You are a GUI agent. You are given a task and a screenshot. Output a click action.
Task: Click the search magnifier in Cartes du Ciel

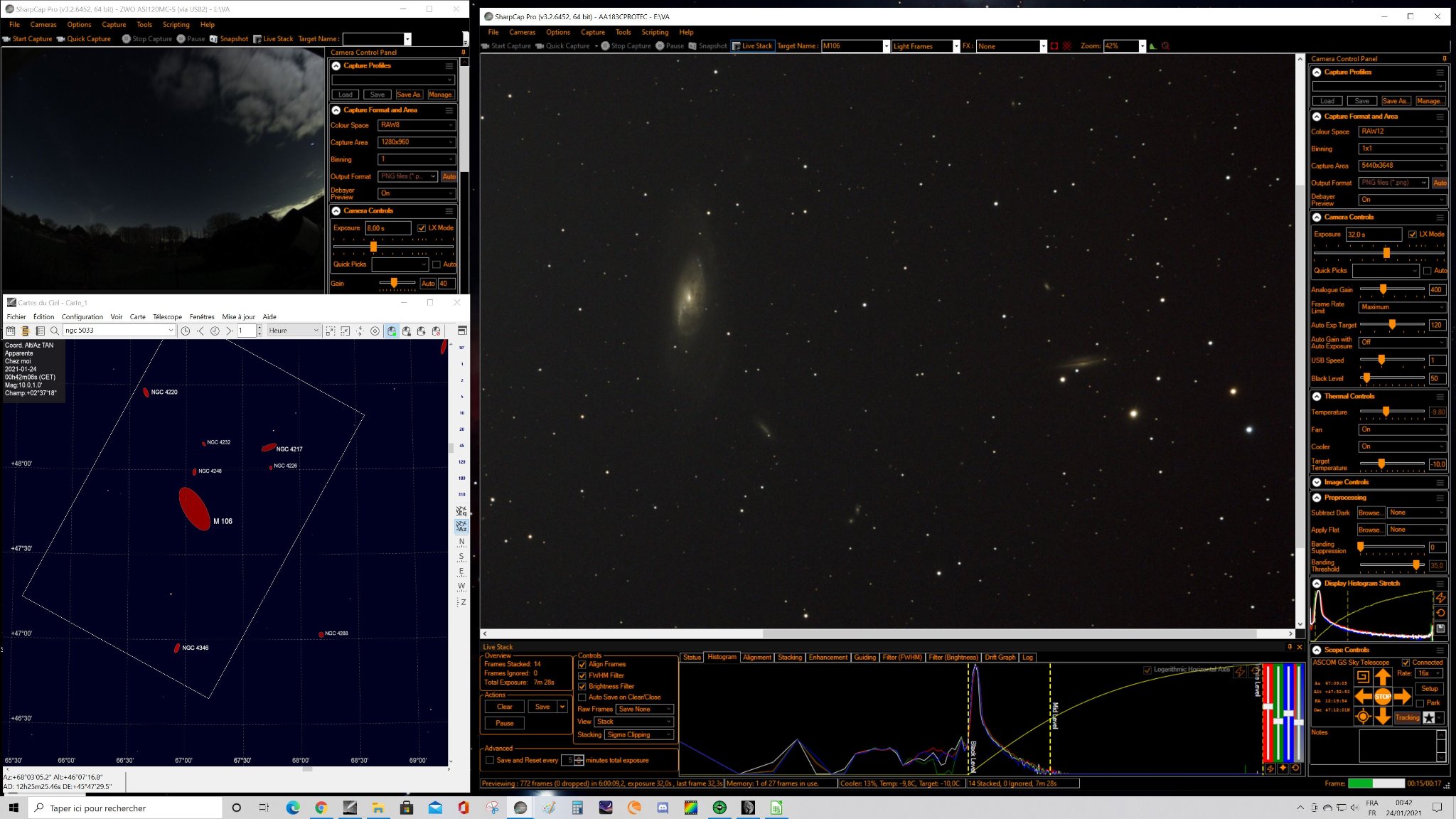54,331
